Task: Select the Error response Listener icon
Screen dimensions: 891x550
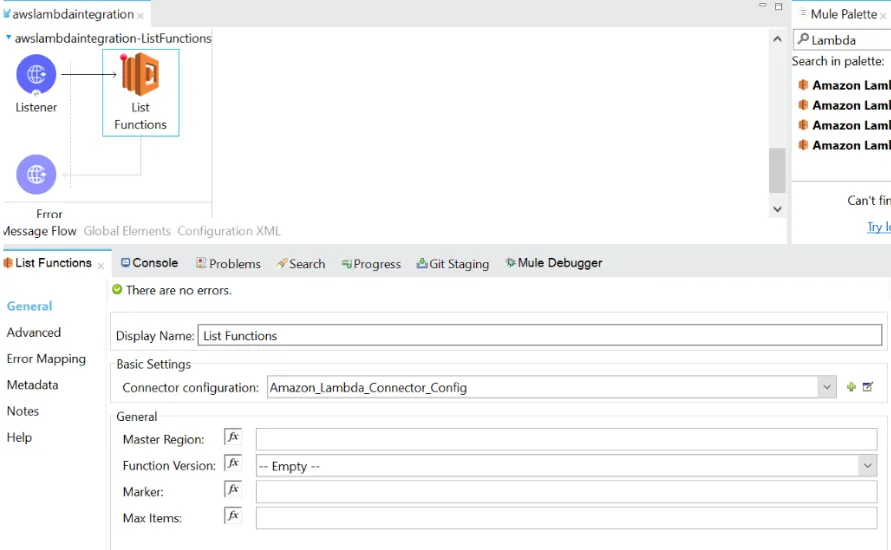Action: click(x=36, y=174)
